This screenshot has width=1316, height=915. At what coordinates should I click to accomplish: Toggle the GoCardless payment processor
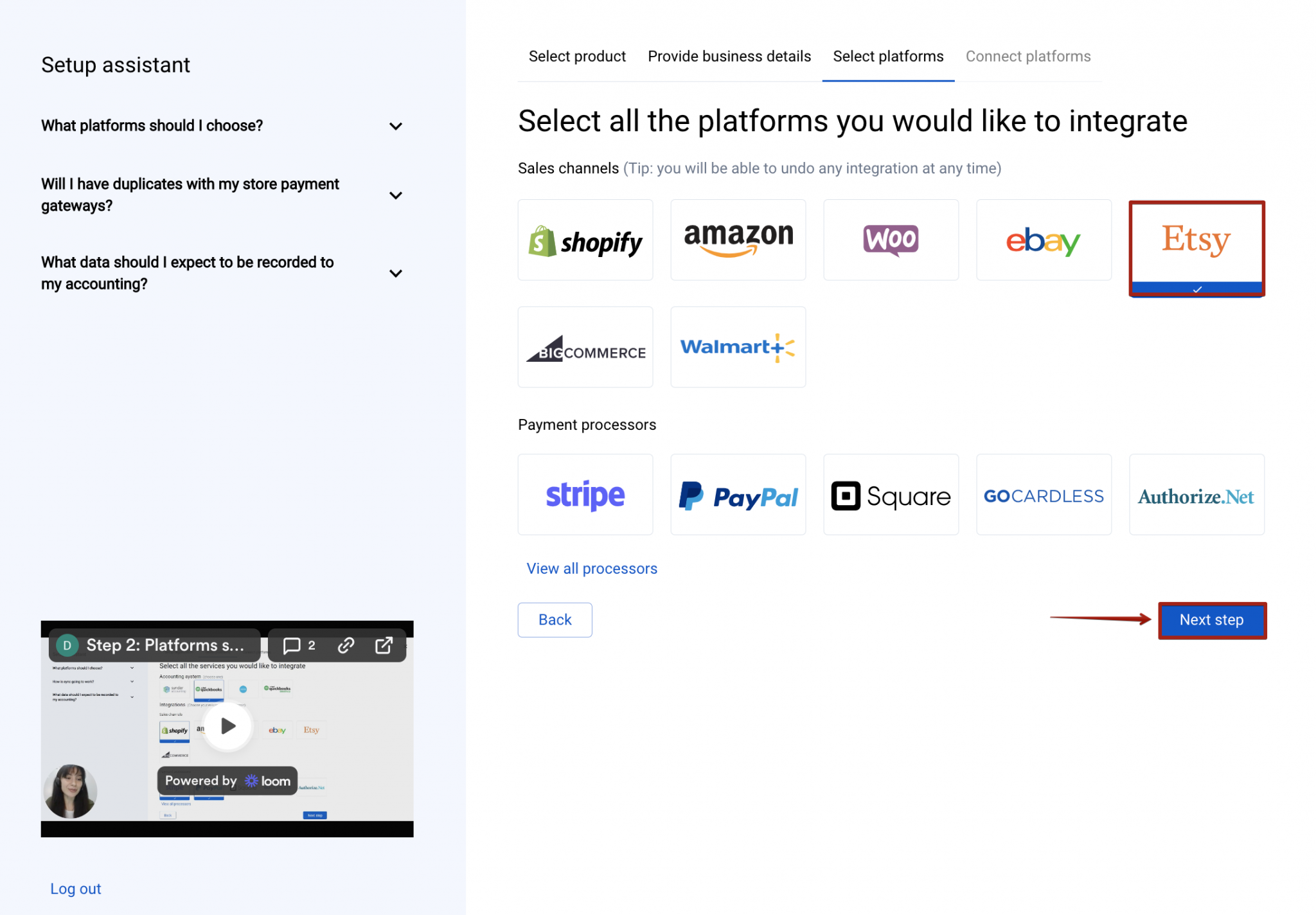pyautogui.click(x=1043, y=494)
